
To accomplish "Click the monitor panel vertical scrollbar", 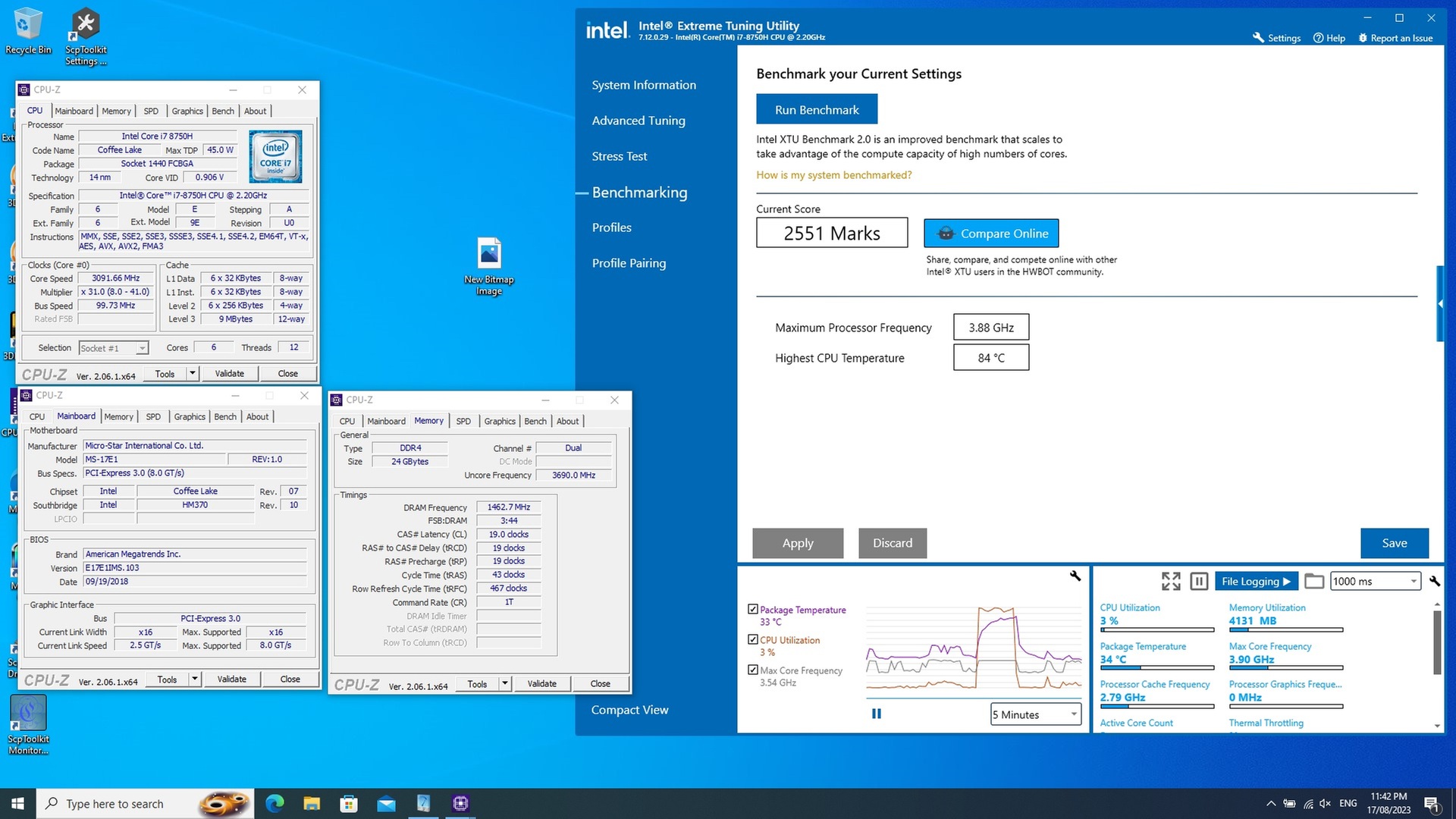I will 1437,642.
